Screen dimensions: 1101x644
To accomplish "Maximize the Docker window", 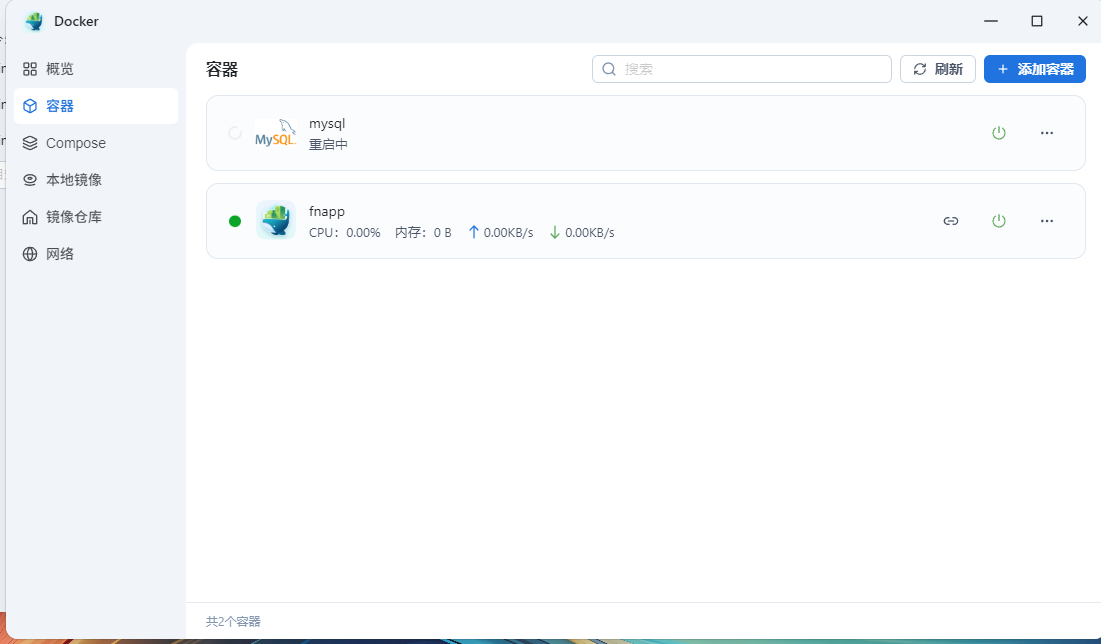I will pos(1036,21).
